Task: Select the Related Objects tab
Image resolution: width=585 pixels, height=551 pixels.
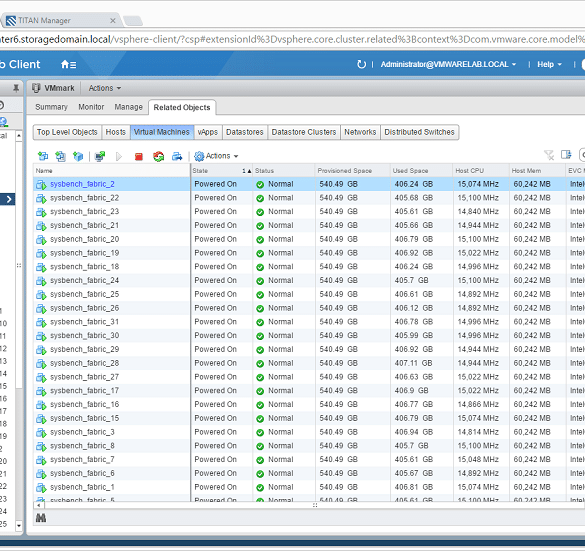Action: point(182,107)
